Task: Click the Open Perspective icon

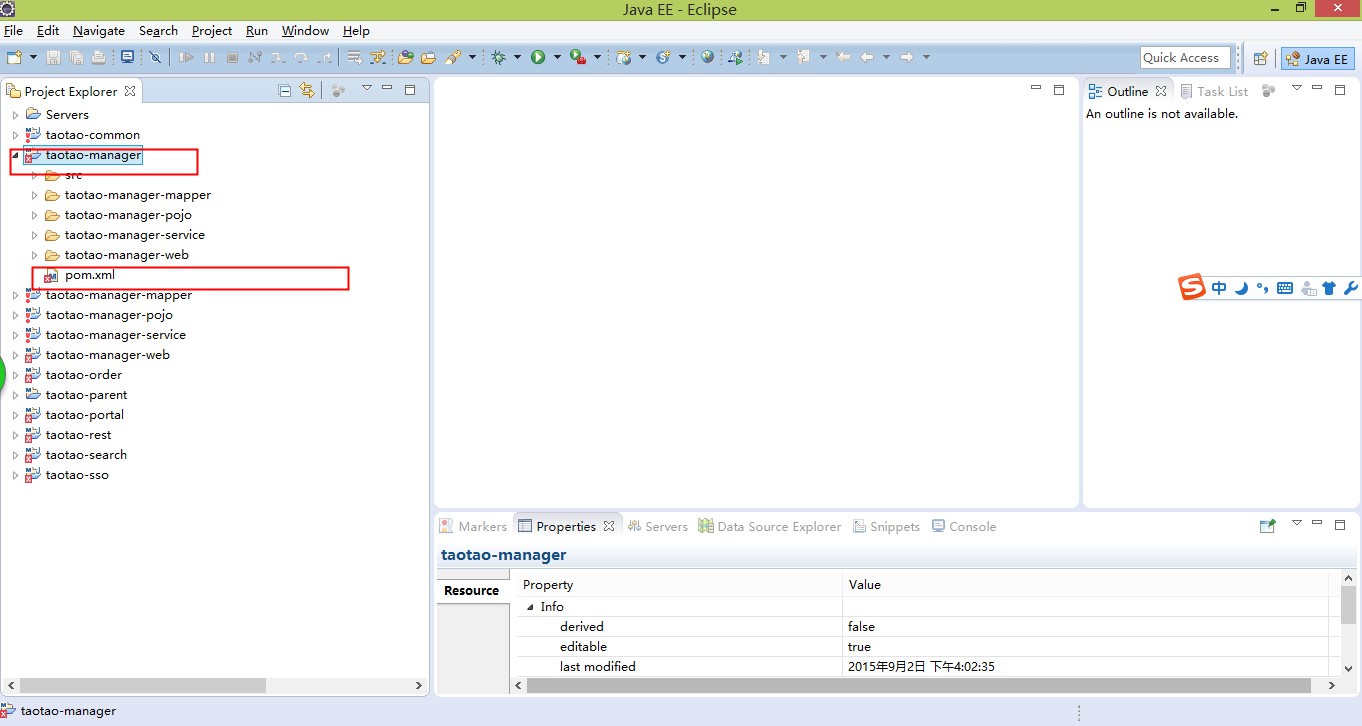Action: [x=1261, y=58]
